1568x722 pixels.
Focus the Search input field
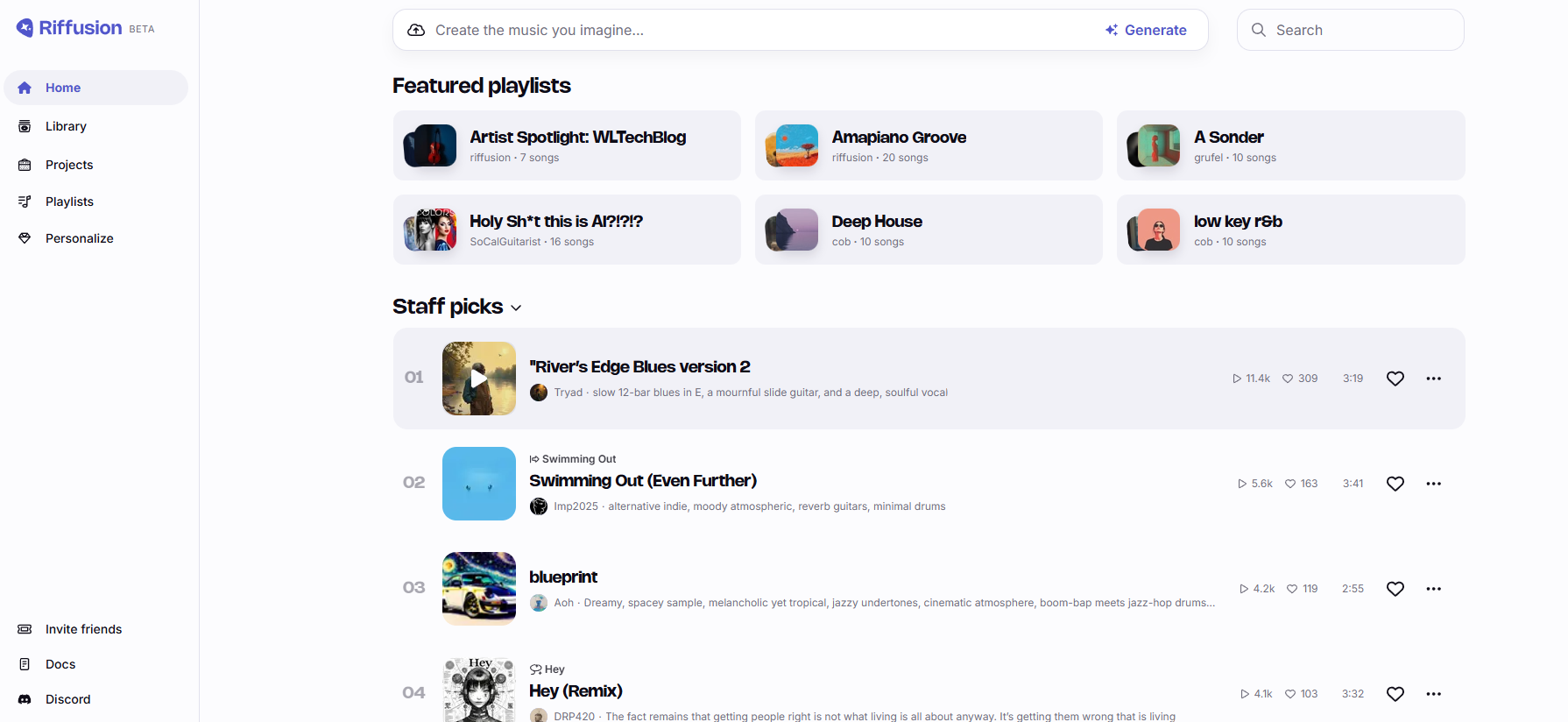coord(1351,30)
